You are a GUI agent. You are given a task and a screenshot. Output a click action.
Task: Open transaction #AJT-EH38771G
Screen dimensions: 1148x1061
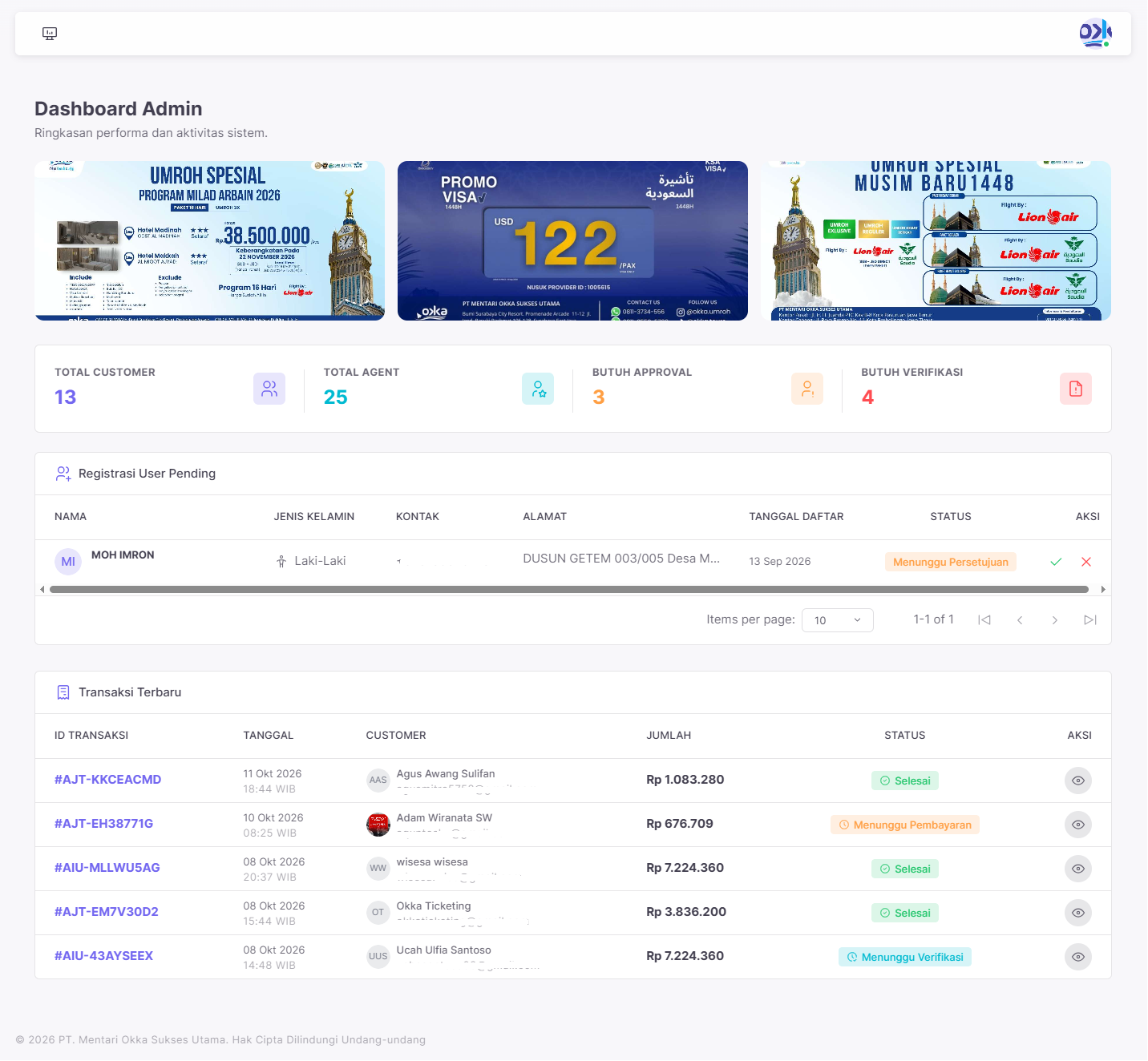(x=103, y=824)
